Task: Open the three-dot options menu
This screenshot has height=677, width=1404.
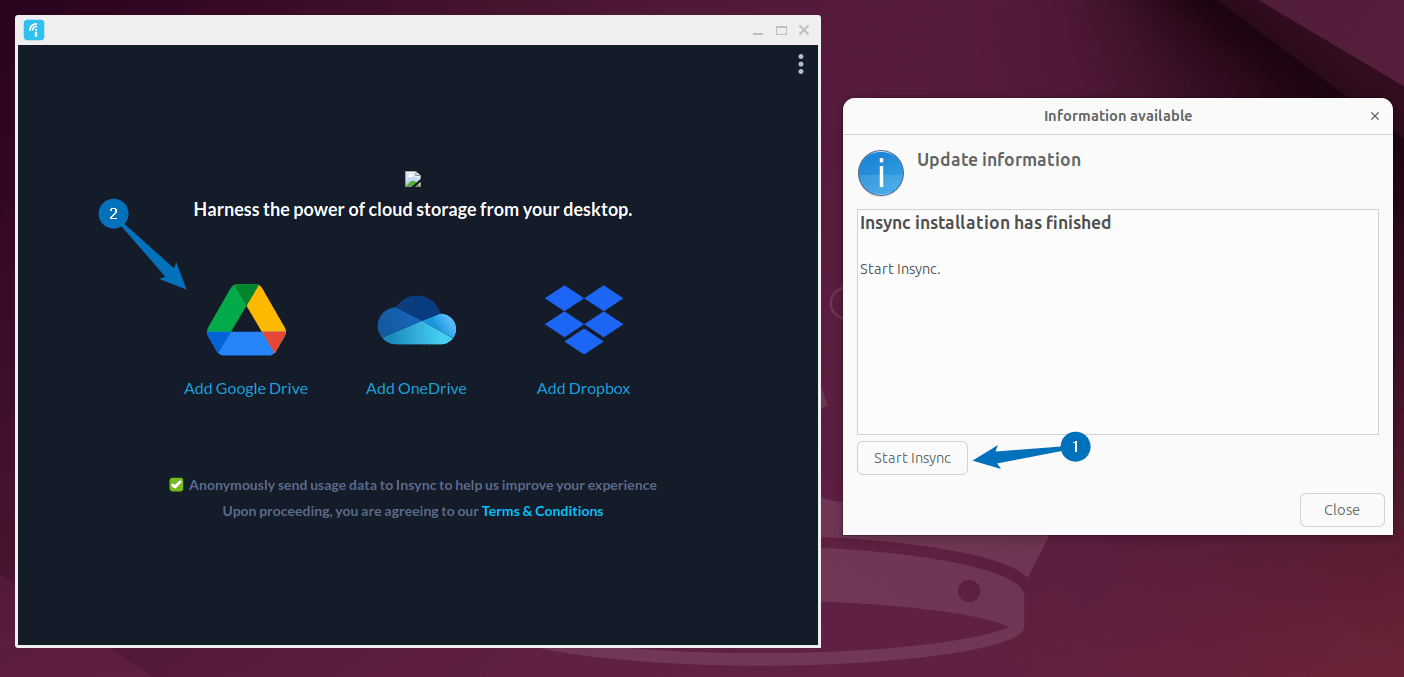Action: tap(800, 64)
